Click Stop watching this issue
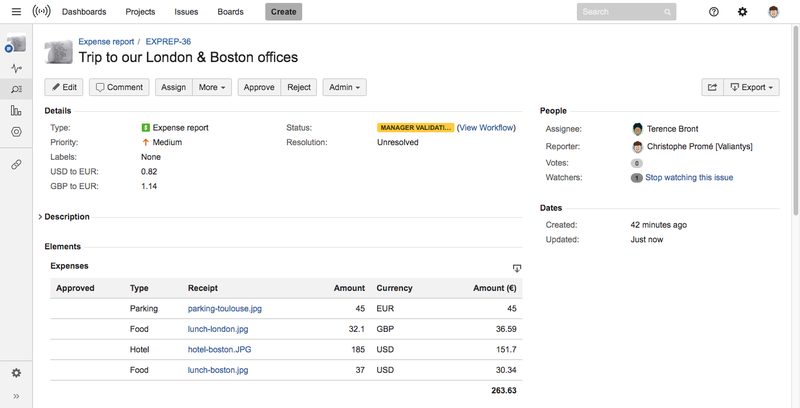The image size is (800, 408). click(x=689, y=177)
